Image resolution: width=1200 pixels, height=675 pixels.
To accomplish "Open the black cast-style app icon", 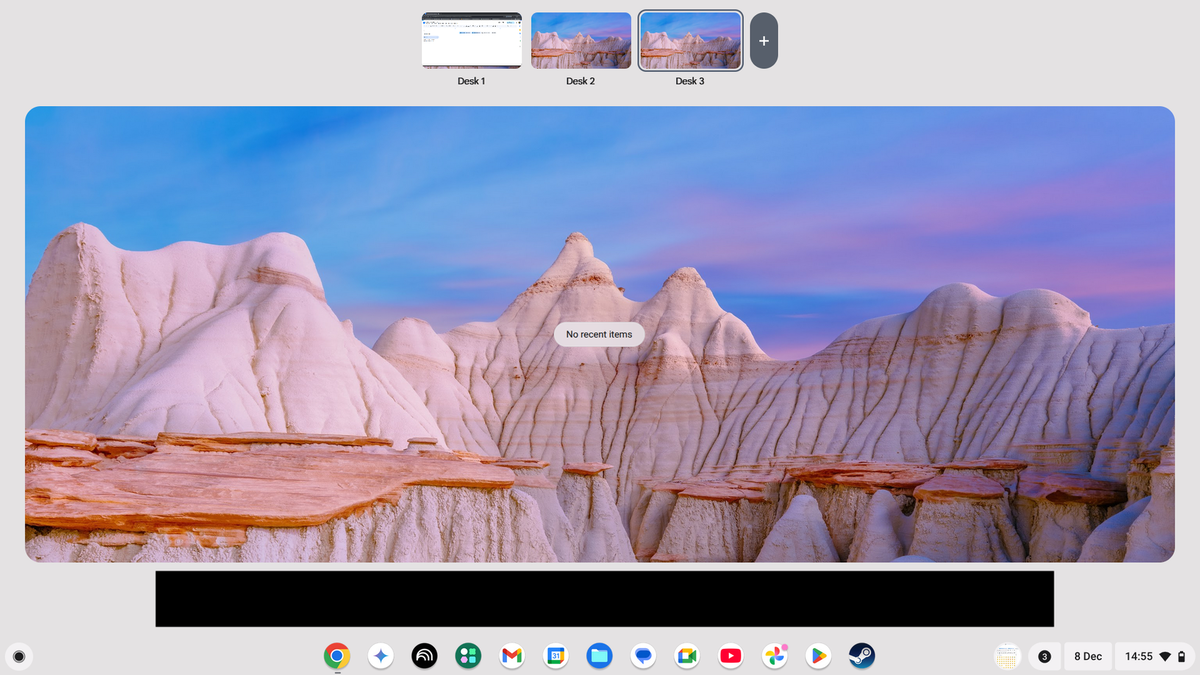I will [x=424, y=656].
